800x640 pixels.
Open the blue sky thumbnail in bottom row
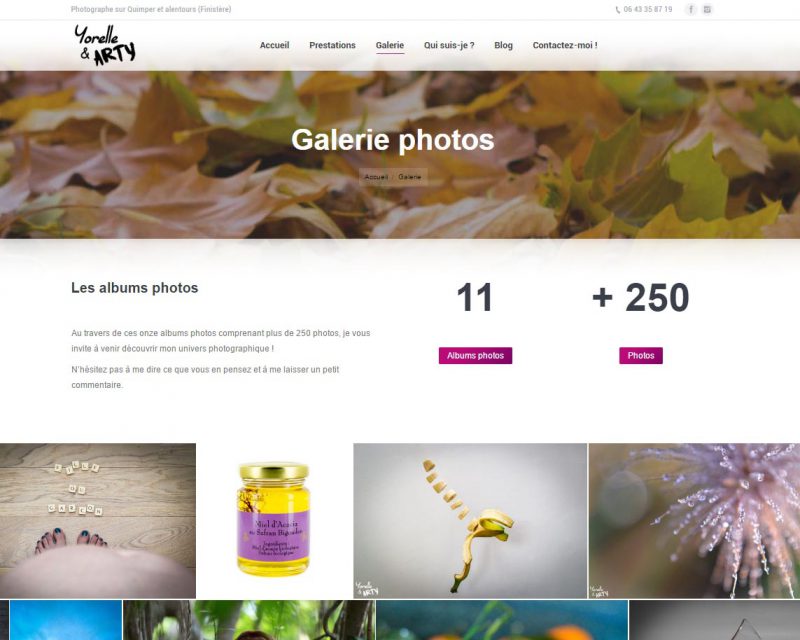[66, 620]
